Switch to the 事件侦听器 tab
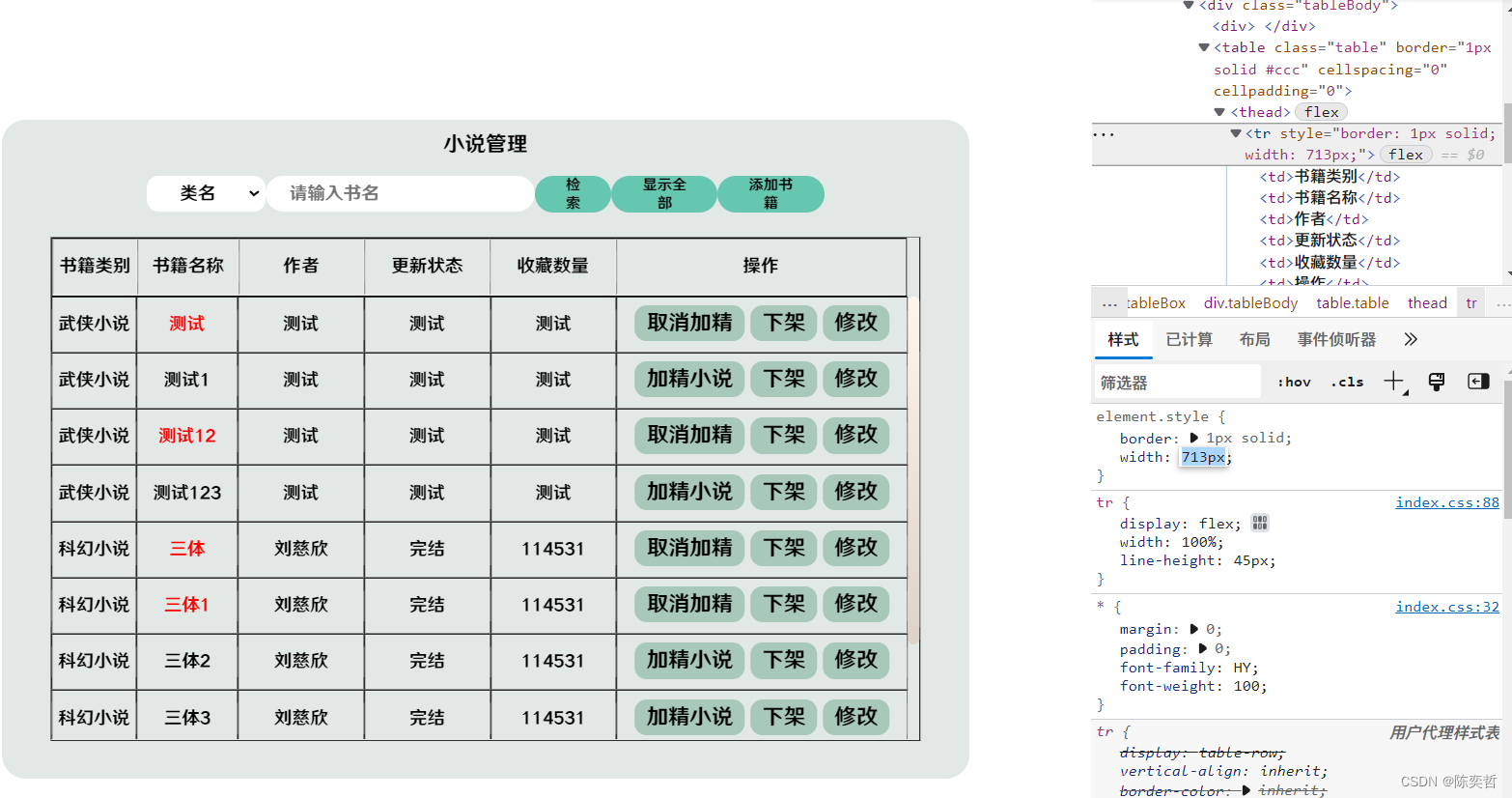The width and height of the screenshot is (1512, 798). [1336, 339]
